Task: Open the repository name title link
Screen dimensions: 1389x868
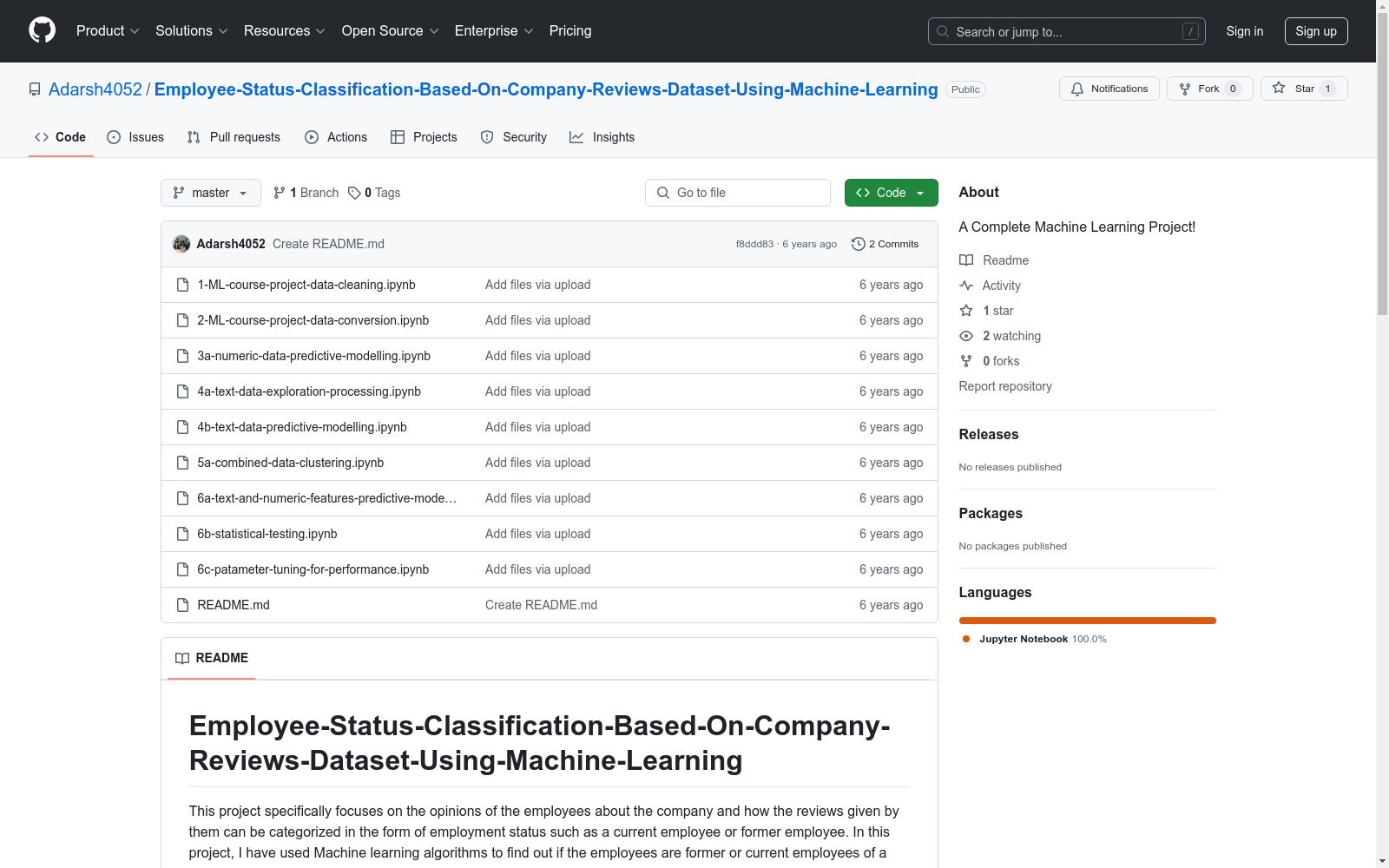Action: (x=546, y=89)
